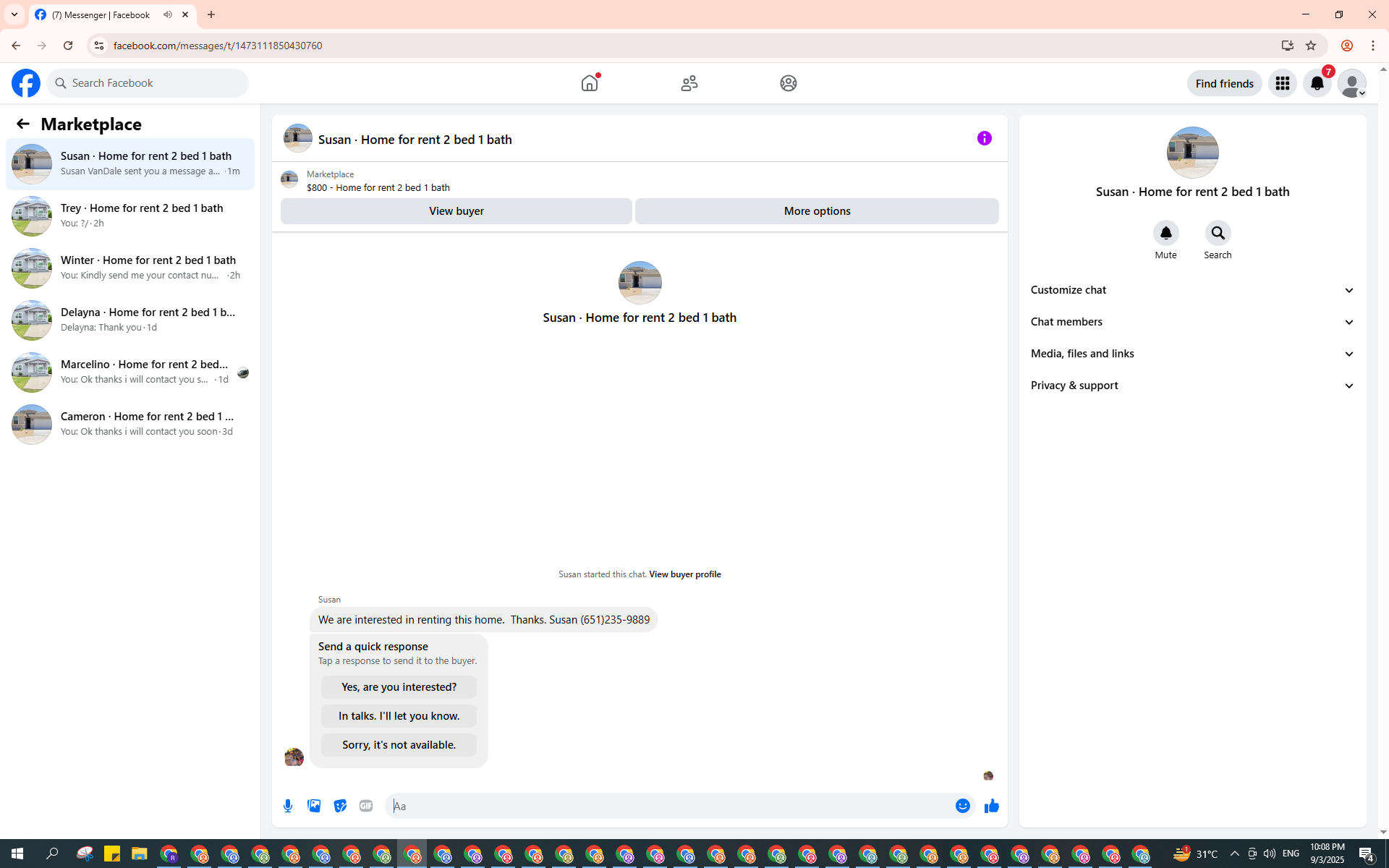Image resolution: width=1389 pixels, height=868 pixels.
Task: Send a voice clip with microphone icon
Action: click(288, 806)
